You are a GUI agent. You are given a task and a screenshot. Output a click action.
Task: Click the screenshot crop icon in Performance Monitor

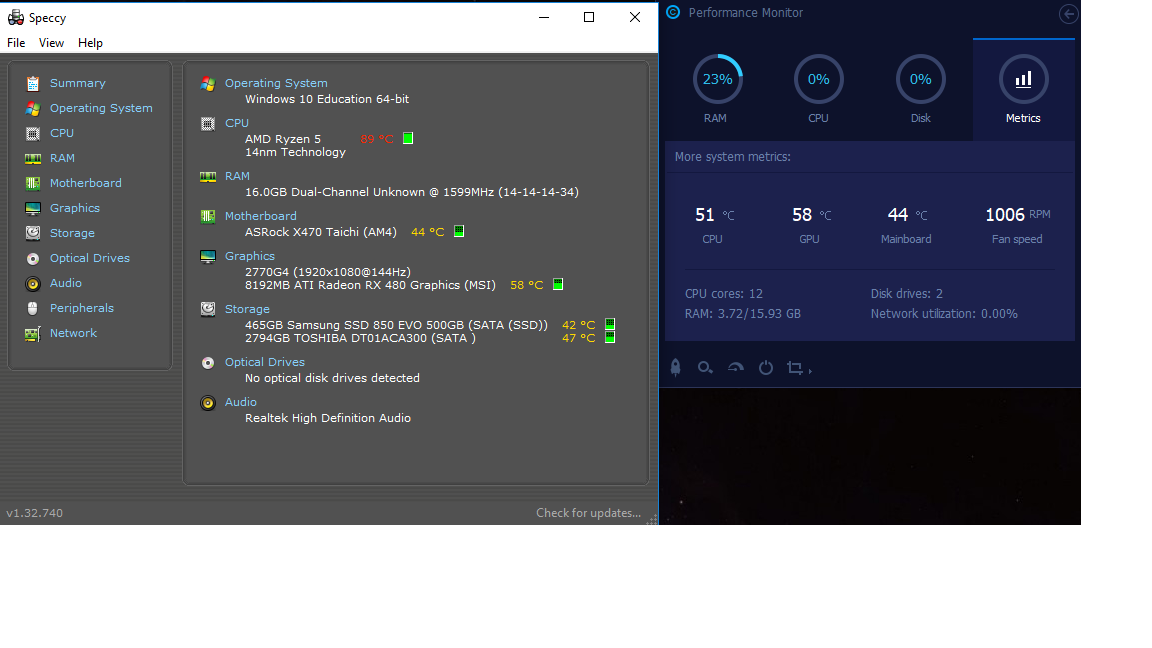pos(795,367)
